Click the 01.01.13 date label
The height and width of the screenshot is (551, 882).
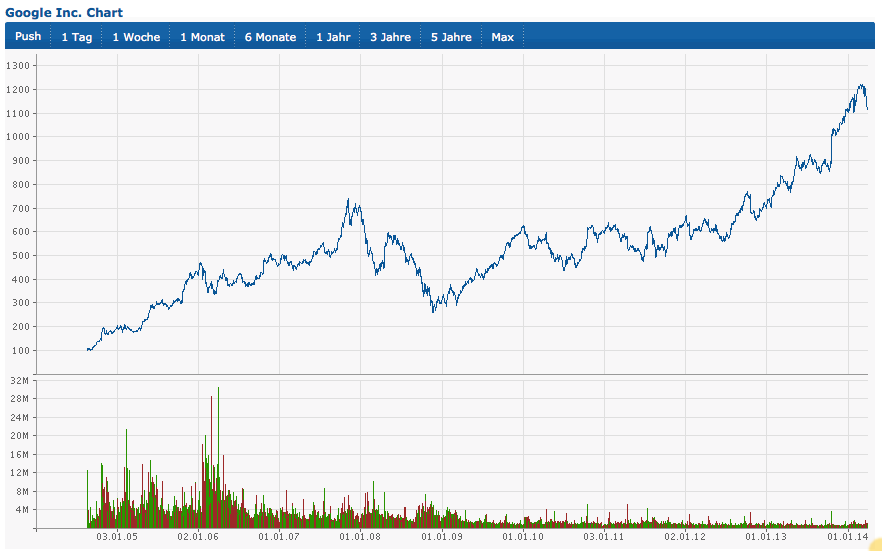point(766,536)
